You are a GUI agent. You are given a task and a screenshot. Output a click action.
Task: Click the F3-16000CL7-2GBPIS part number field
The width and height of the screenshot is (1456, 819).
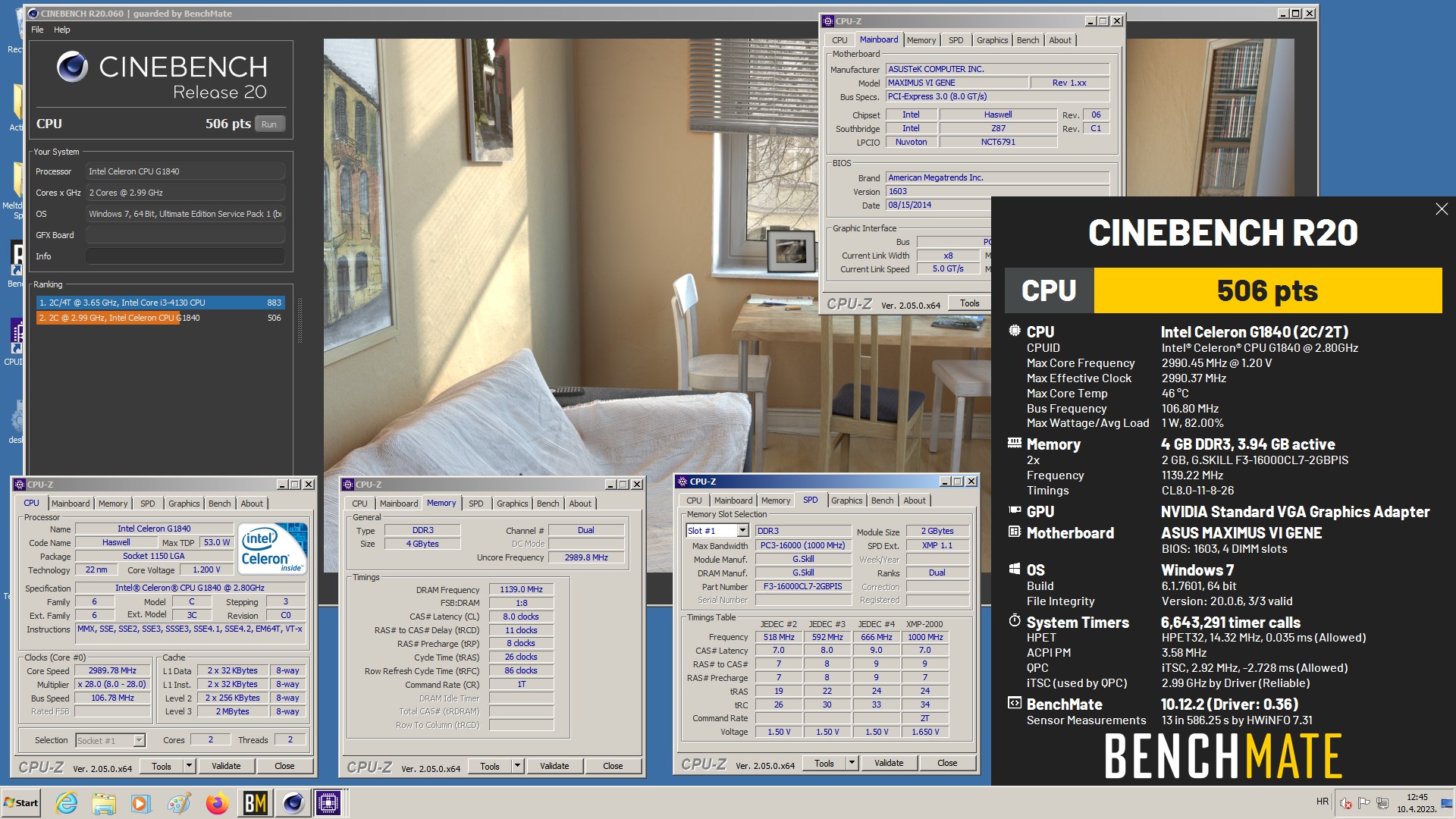click(x=802, y=587)
